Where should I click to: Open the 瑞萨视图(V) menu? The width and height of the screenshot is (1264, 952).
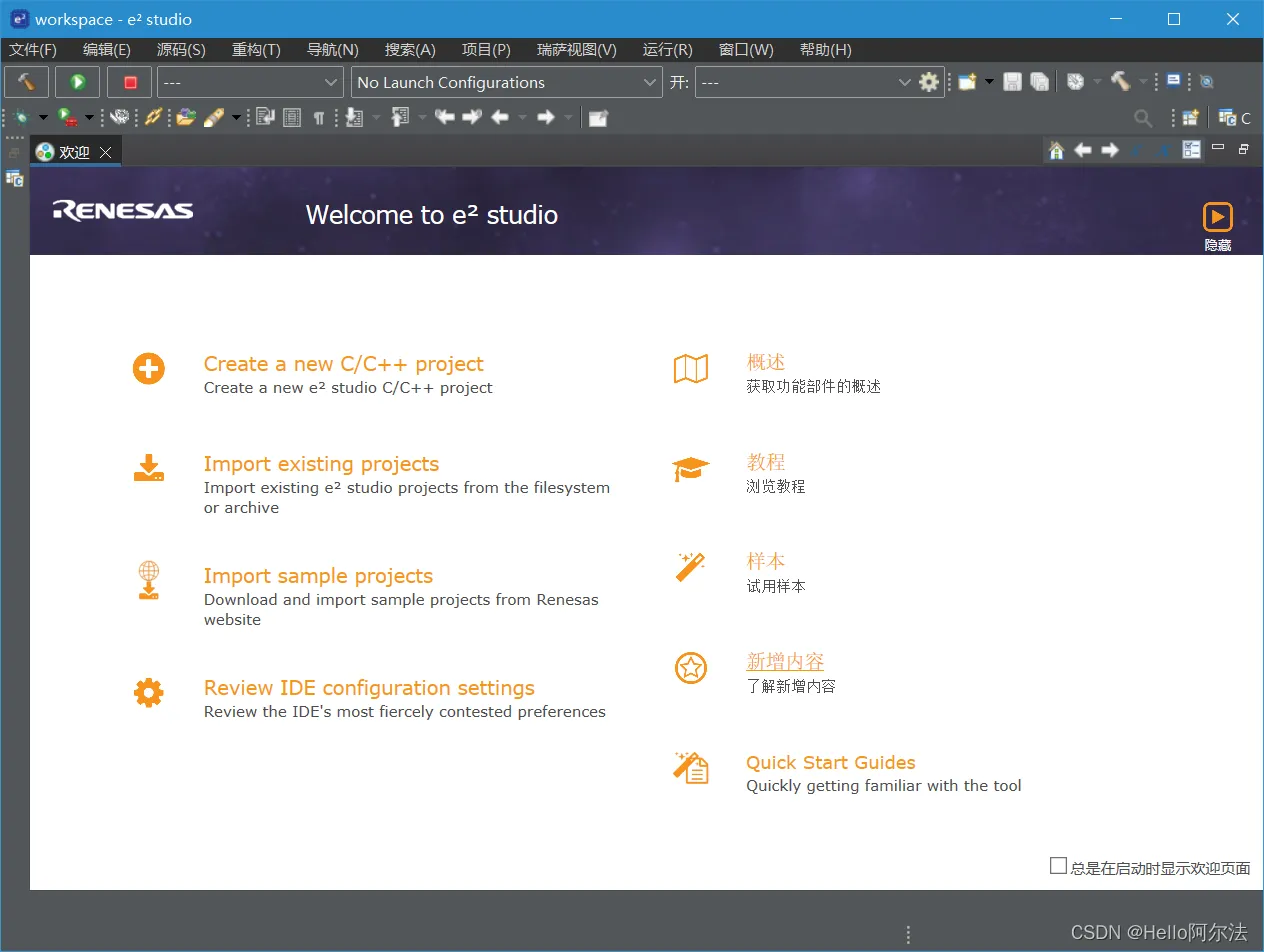[577, 50]
